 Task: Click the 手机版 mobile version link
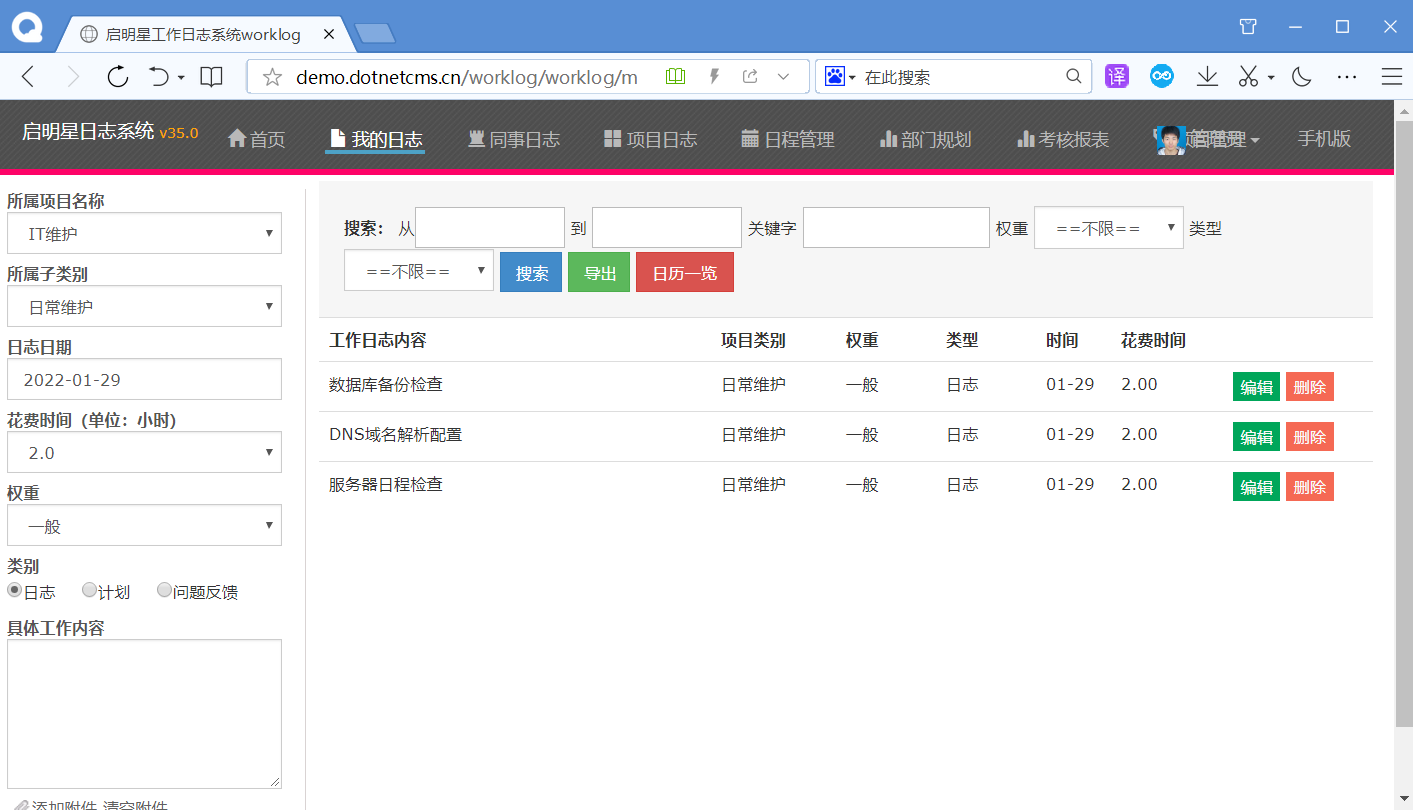[1324, 139]
